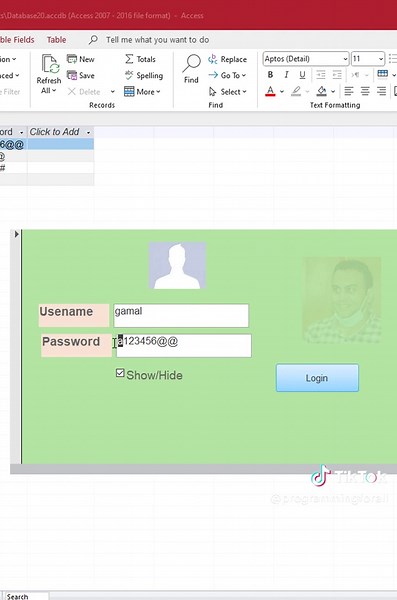Click the font color icon

pyautogui.click(x=270, y=91)
